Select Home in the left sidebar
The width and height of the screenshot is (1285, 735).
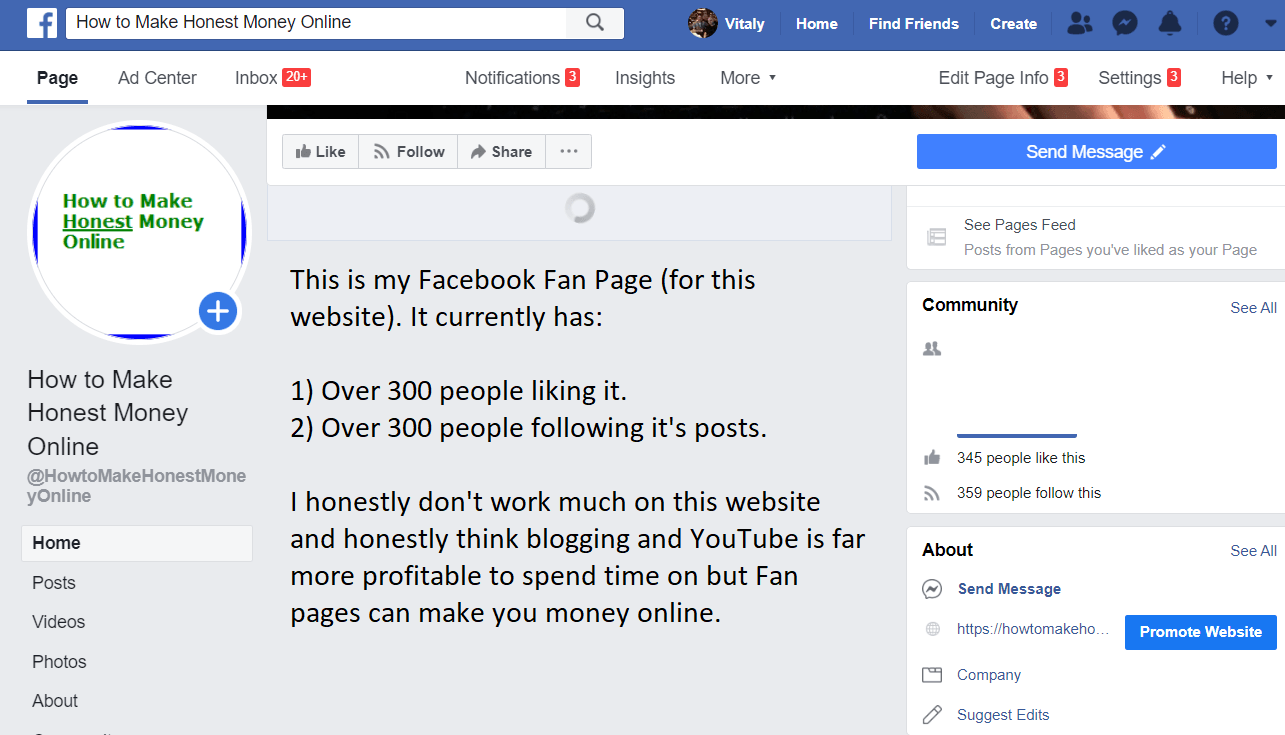pos(137,543)
